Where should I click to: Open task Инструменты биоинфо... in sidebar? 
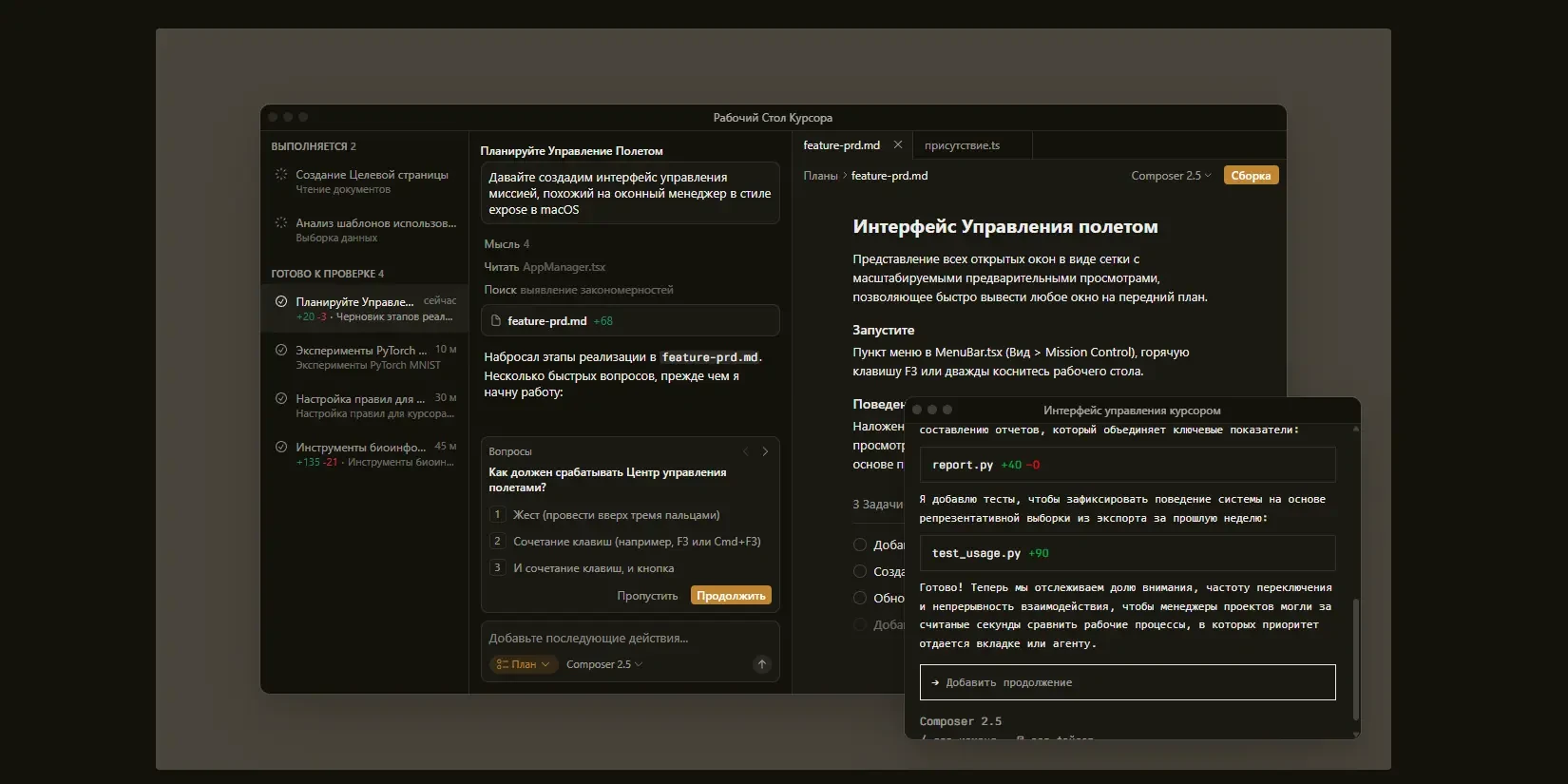[x=365, y=454]
